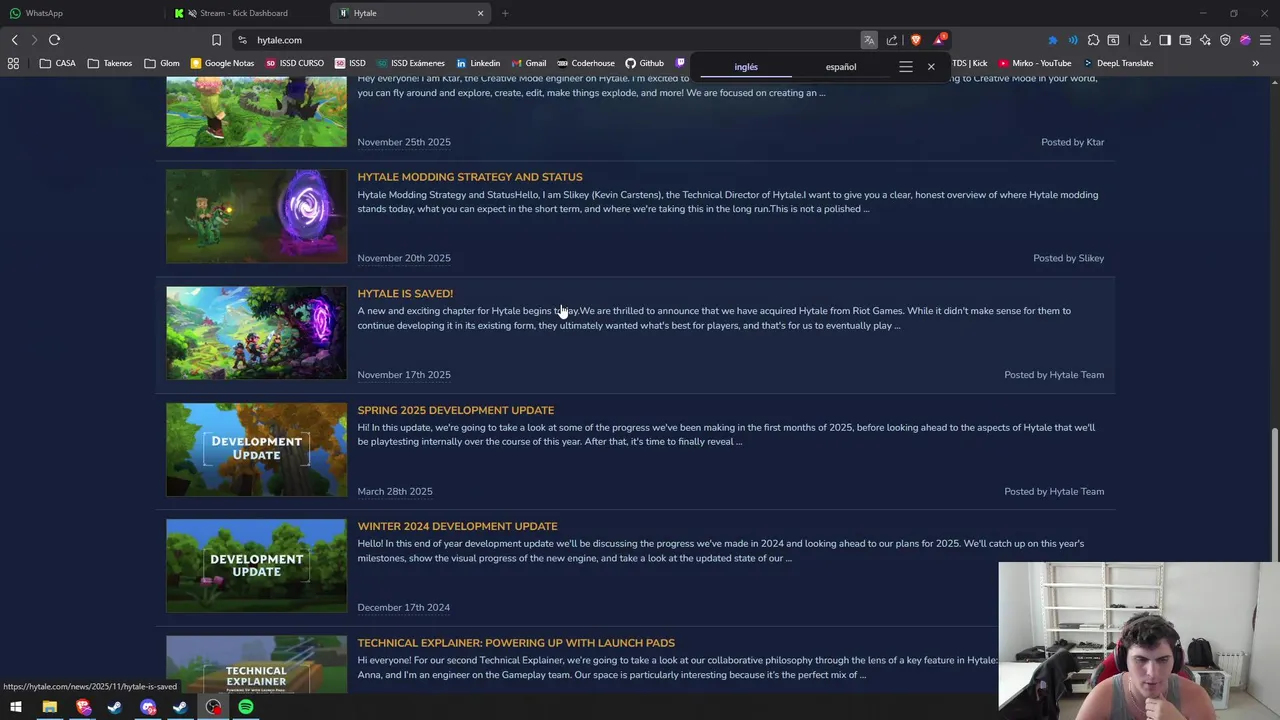1280x720 pixels.
Task: Select inglés tab in translate popup
Action: tap(746, 67)
